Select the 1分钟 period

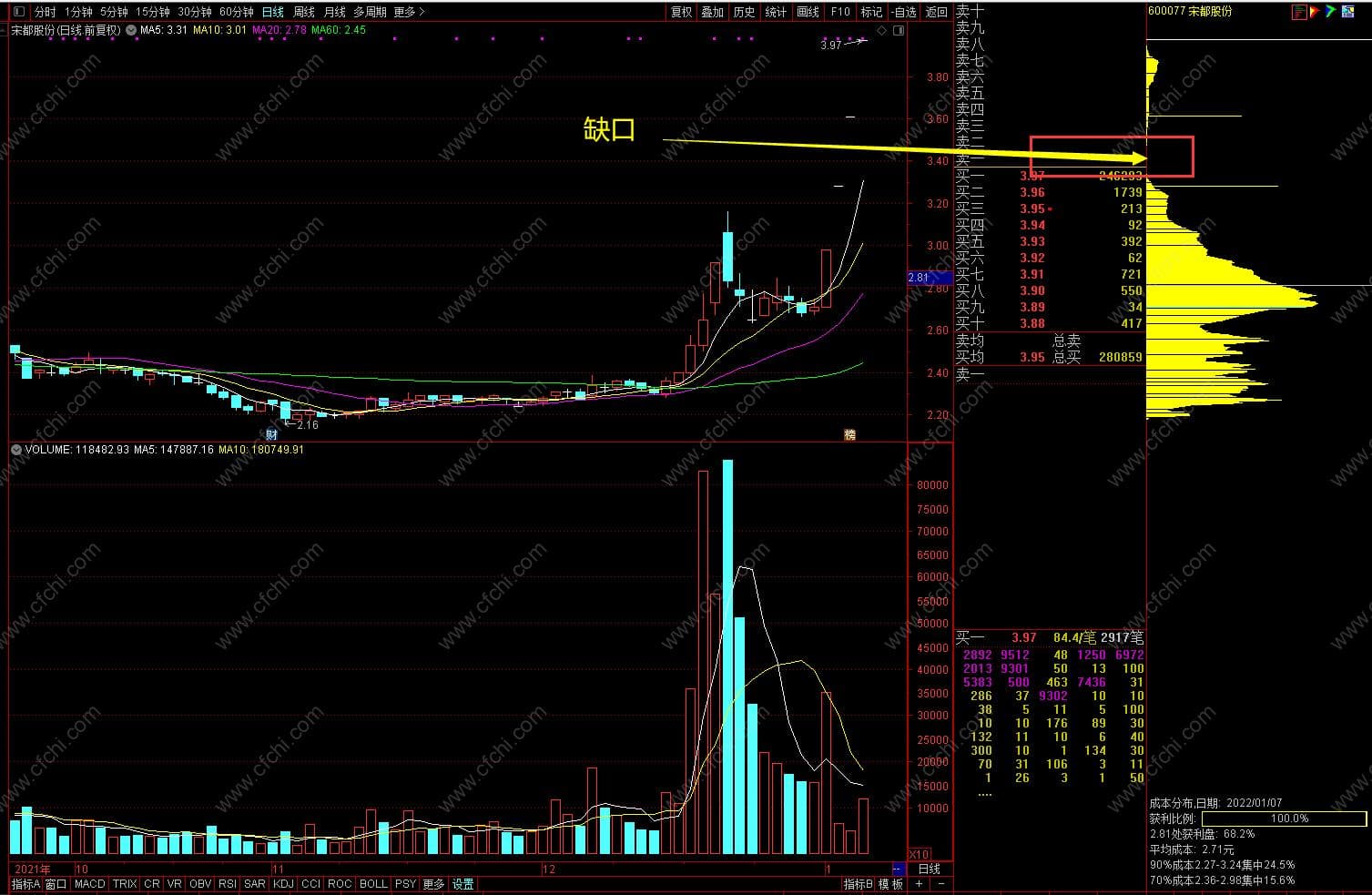(x=78, y=12)
